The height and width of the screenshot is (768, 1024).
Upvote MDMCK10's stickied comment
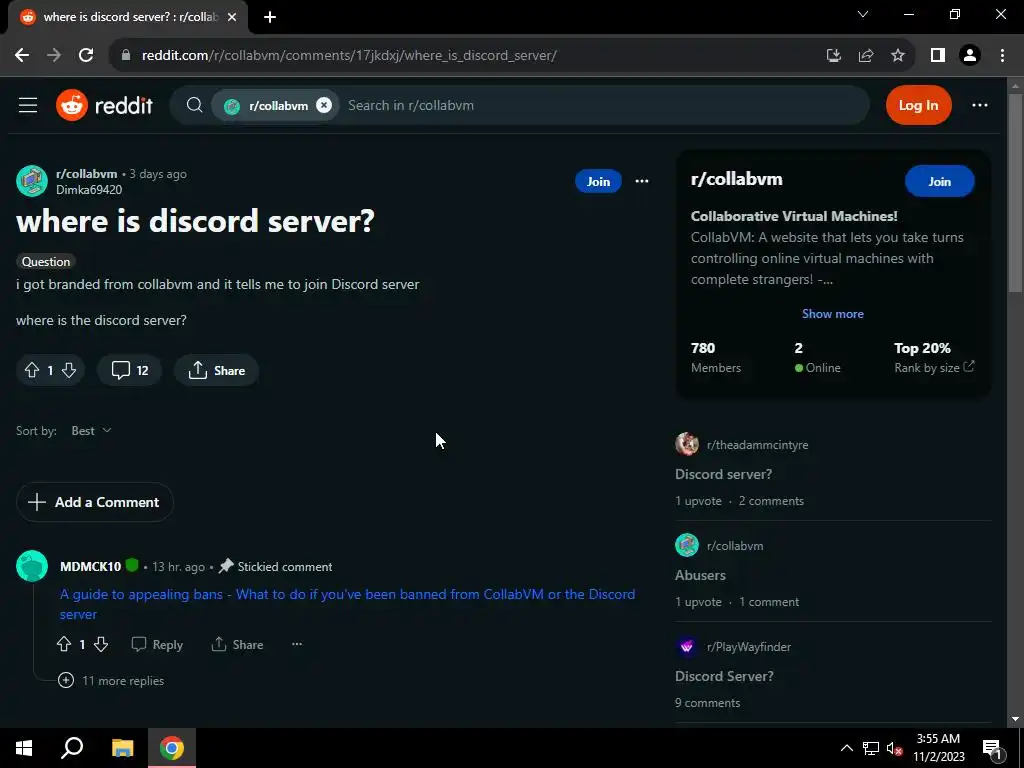[x=64, y=645]
